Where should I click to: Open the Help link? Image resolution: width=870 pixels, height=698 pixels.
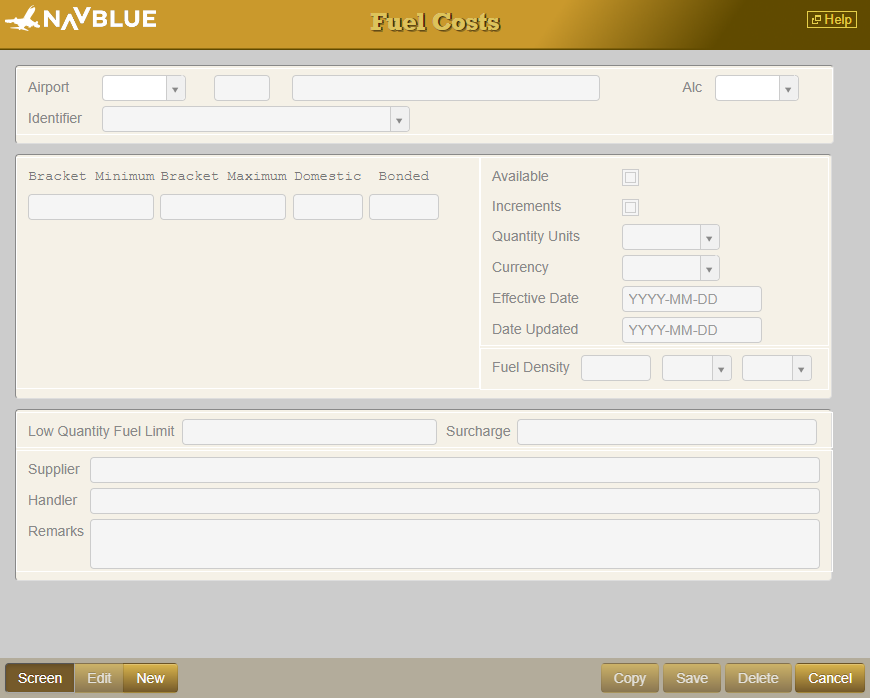pos(831,19)
